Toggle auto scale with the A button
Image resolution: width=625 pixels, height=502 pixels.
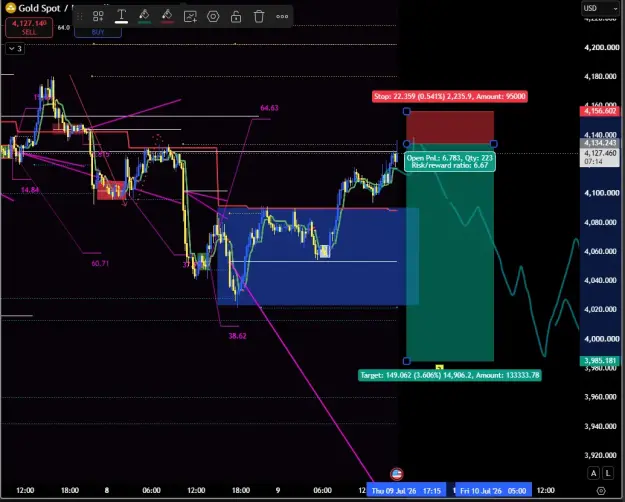(593, 473)
